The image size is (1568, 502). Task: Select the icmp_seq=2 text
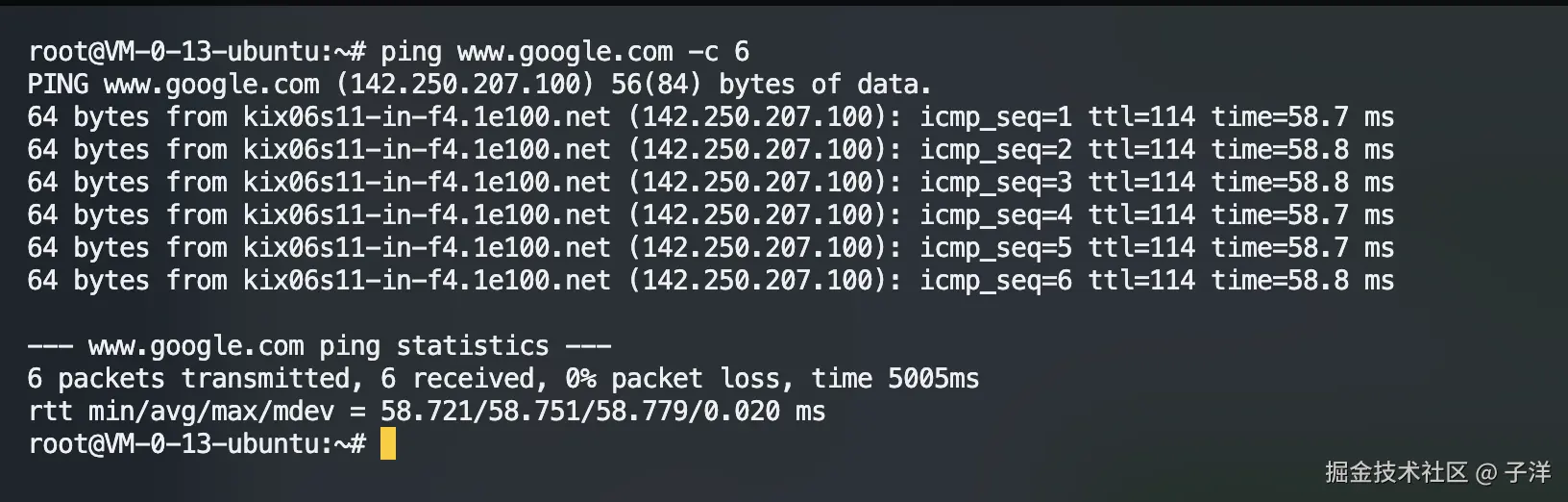(995, 150)
